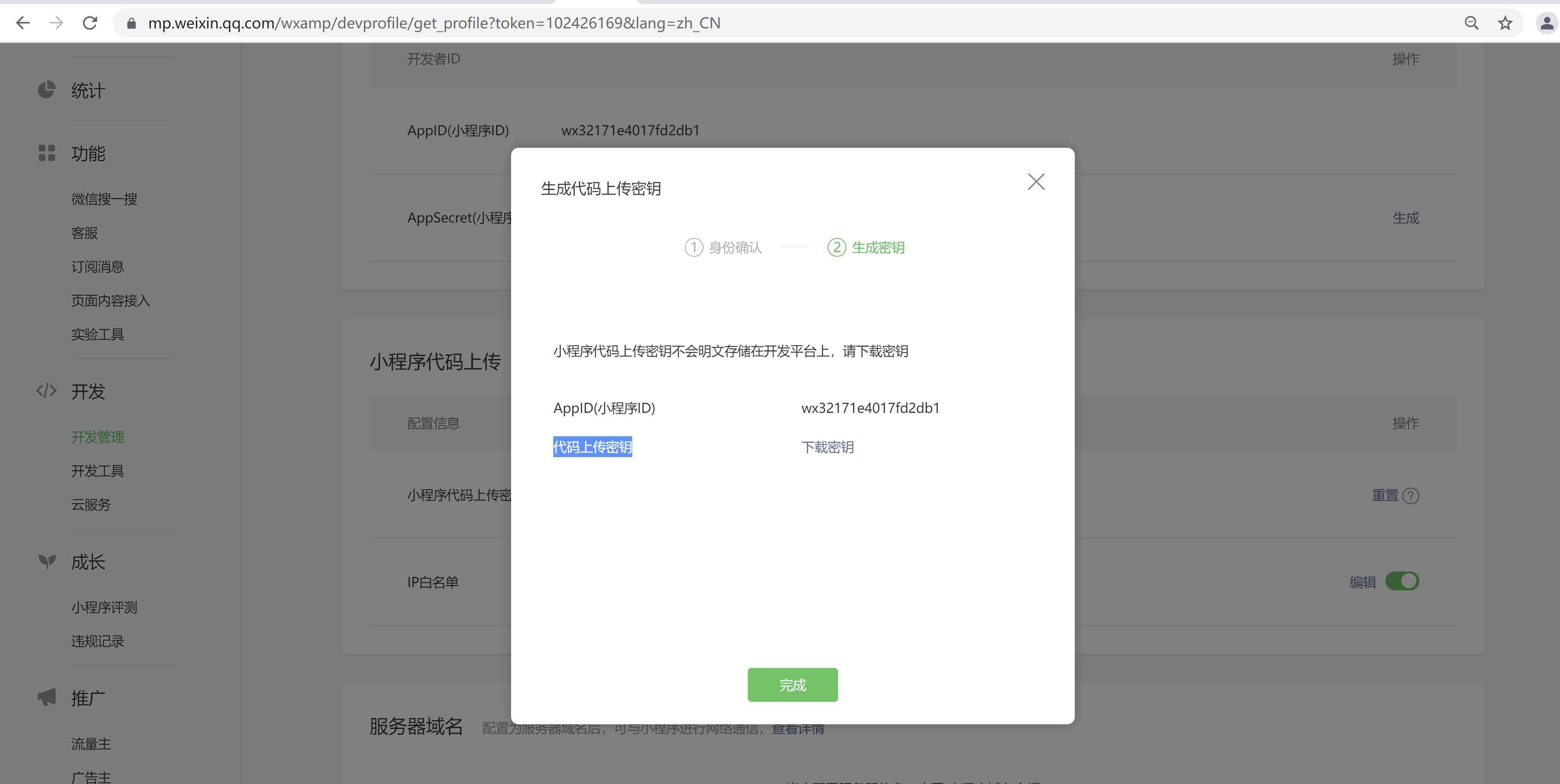1560x784 pixels.
Task: Click the address bar URL field
Action: tap(433, 23)
